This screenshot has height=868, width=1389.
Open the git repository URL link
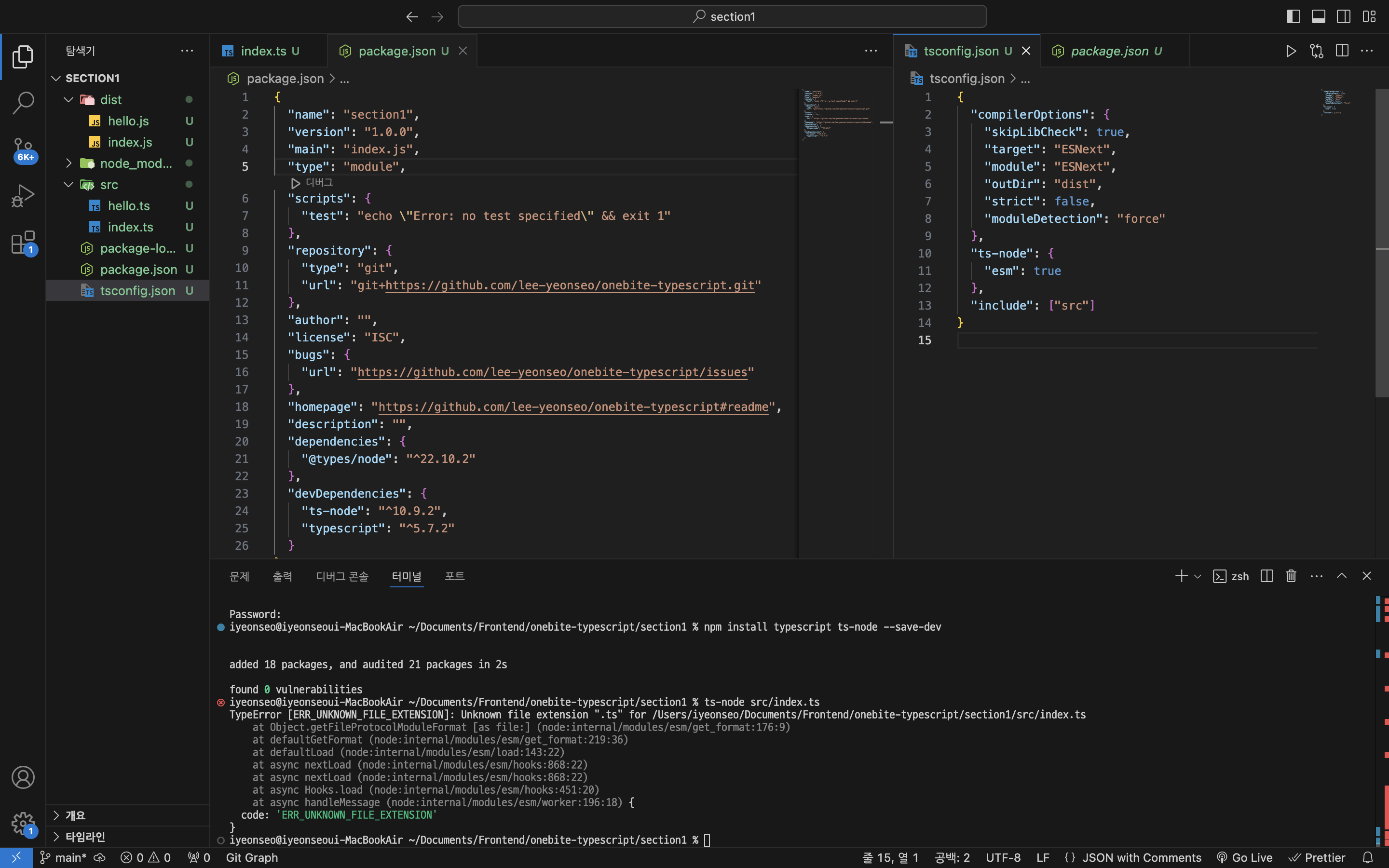tap(570, 285)
